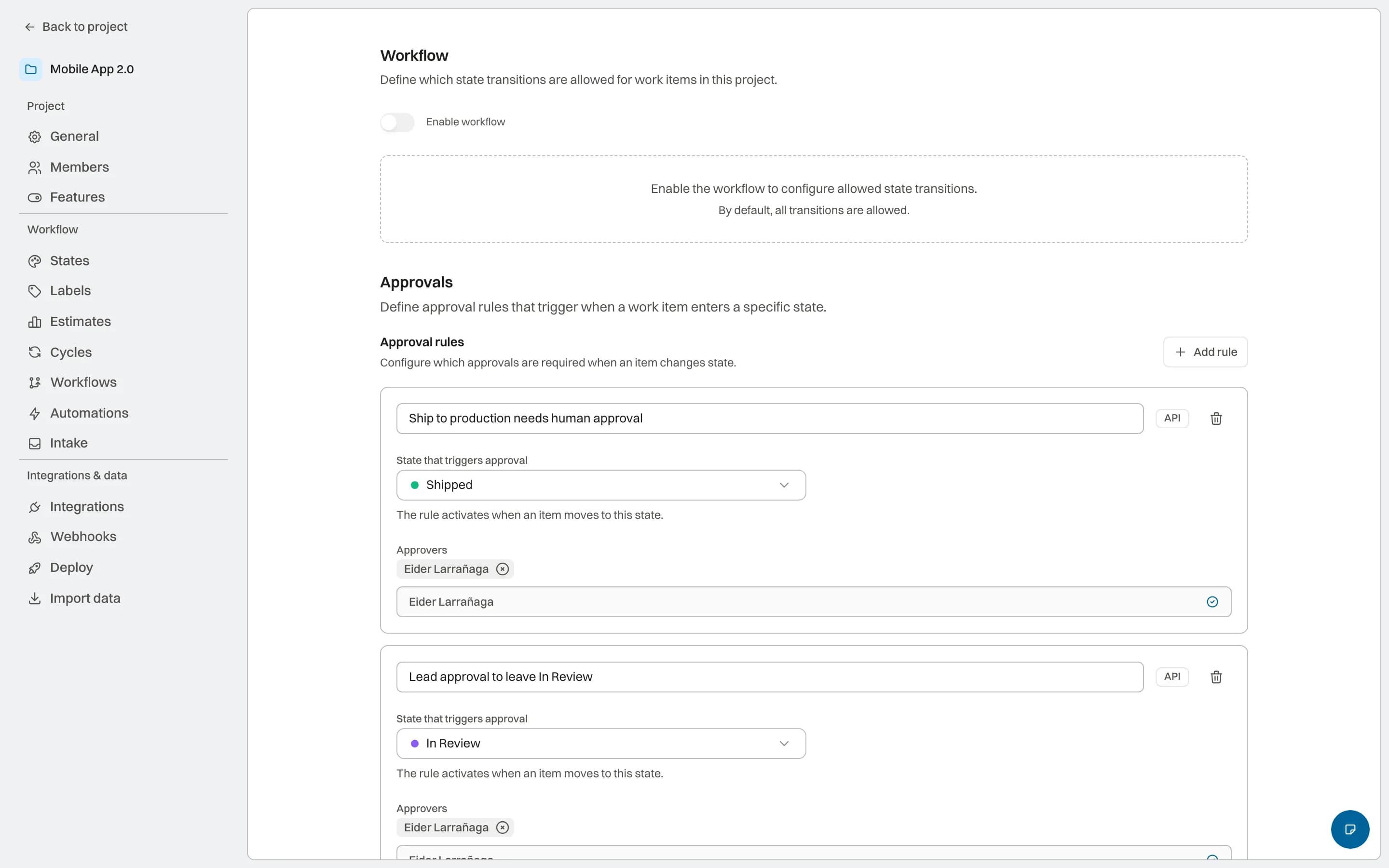Click the 'Approval rules' heading text
The image size is (1389, 868).
pos(422,342)
